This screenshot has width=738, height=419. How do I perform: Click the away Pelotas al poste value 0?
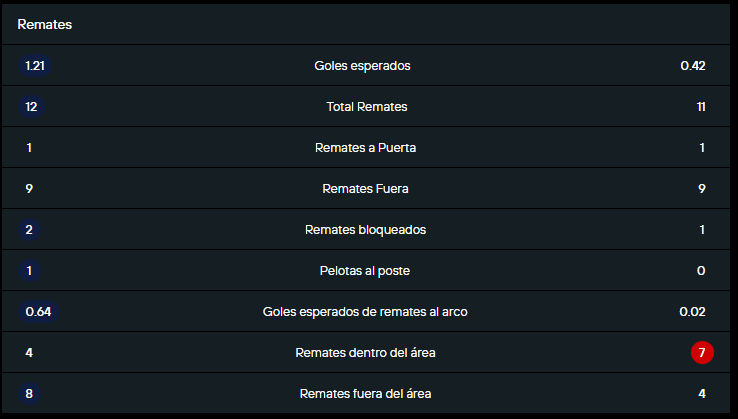[x=701, y=271]
